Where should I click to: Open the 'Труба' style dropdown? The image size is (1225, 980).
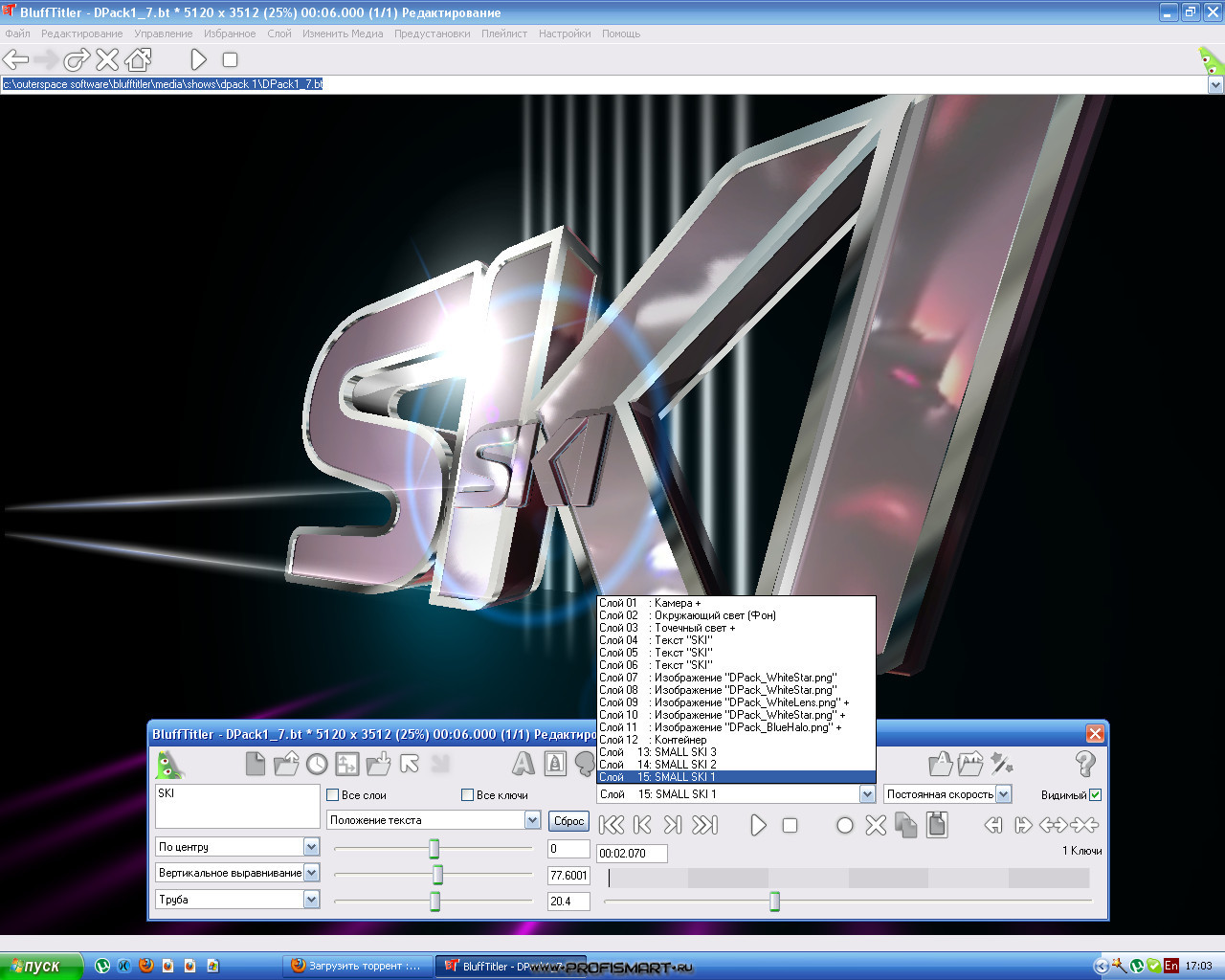(311, 900)
